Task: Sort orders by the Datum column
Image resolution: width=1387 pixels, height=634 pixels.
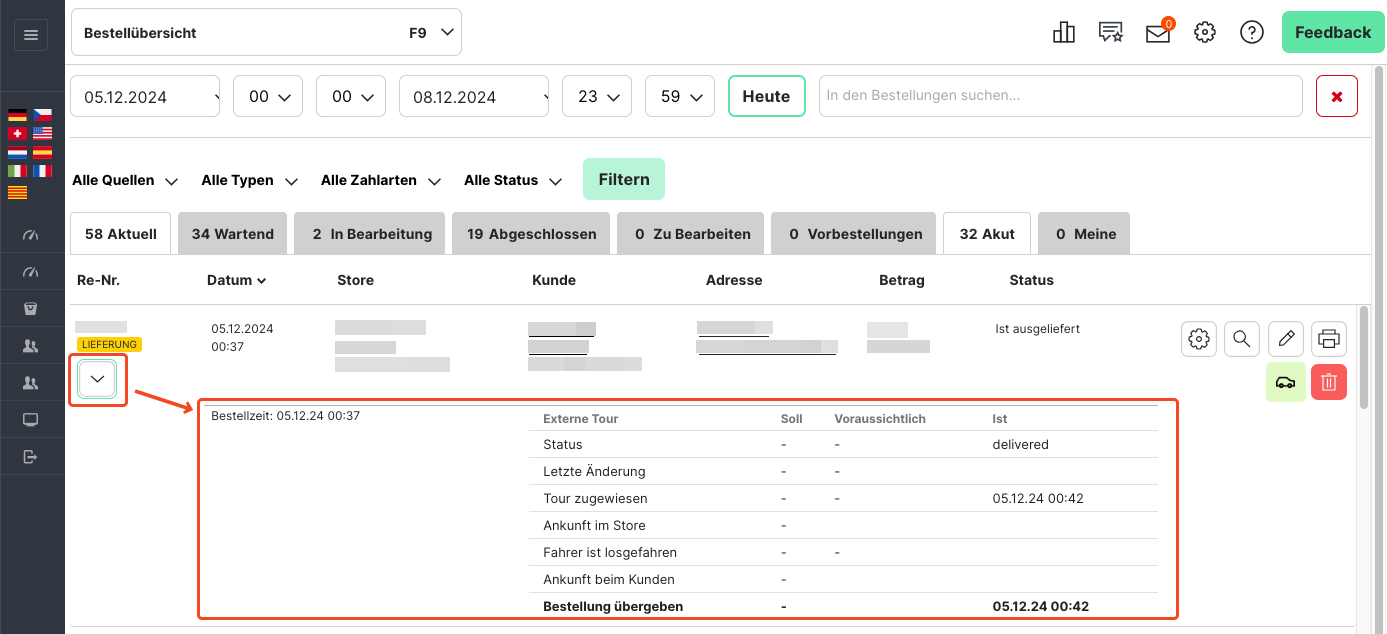Action: pos(236,281)
